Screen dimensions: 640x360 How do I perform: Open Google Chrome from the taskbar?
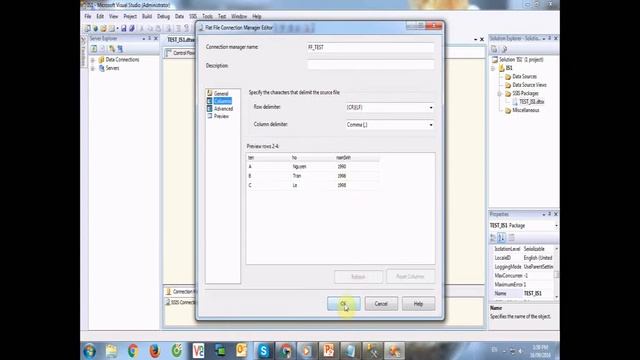pos(133,351)
